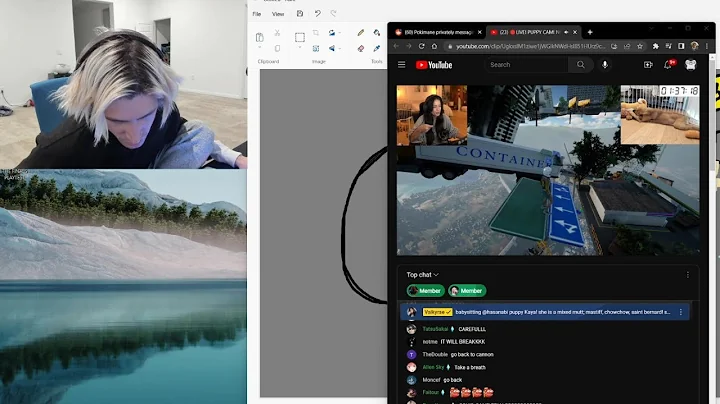Click the Paste clipboard icon in Paint

pyautogui.click(x=259, y=37)
